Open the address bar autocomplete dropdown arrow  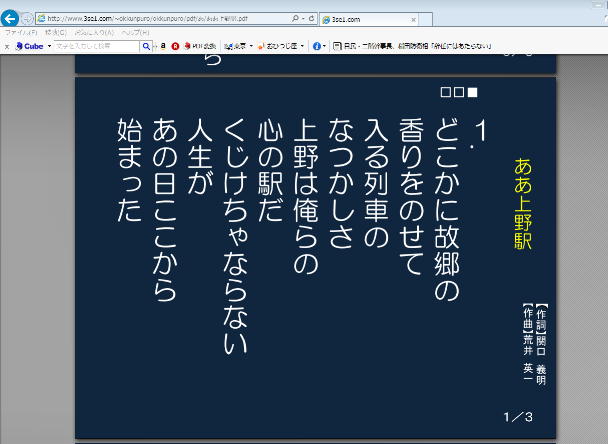tap(303, 19)
